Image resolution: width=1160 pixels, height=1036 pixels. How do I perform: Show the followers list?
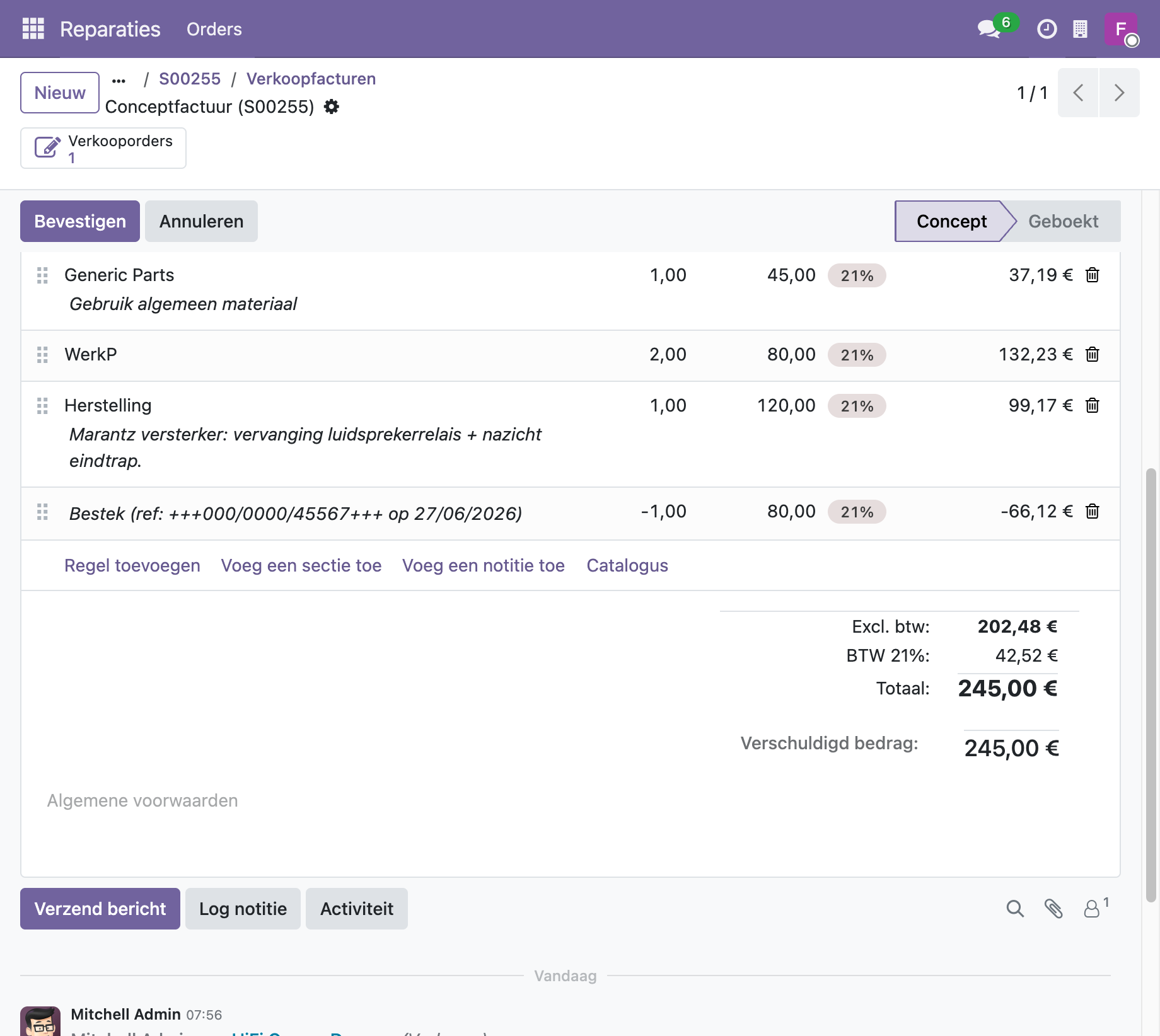point(1096,908)
